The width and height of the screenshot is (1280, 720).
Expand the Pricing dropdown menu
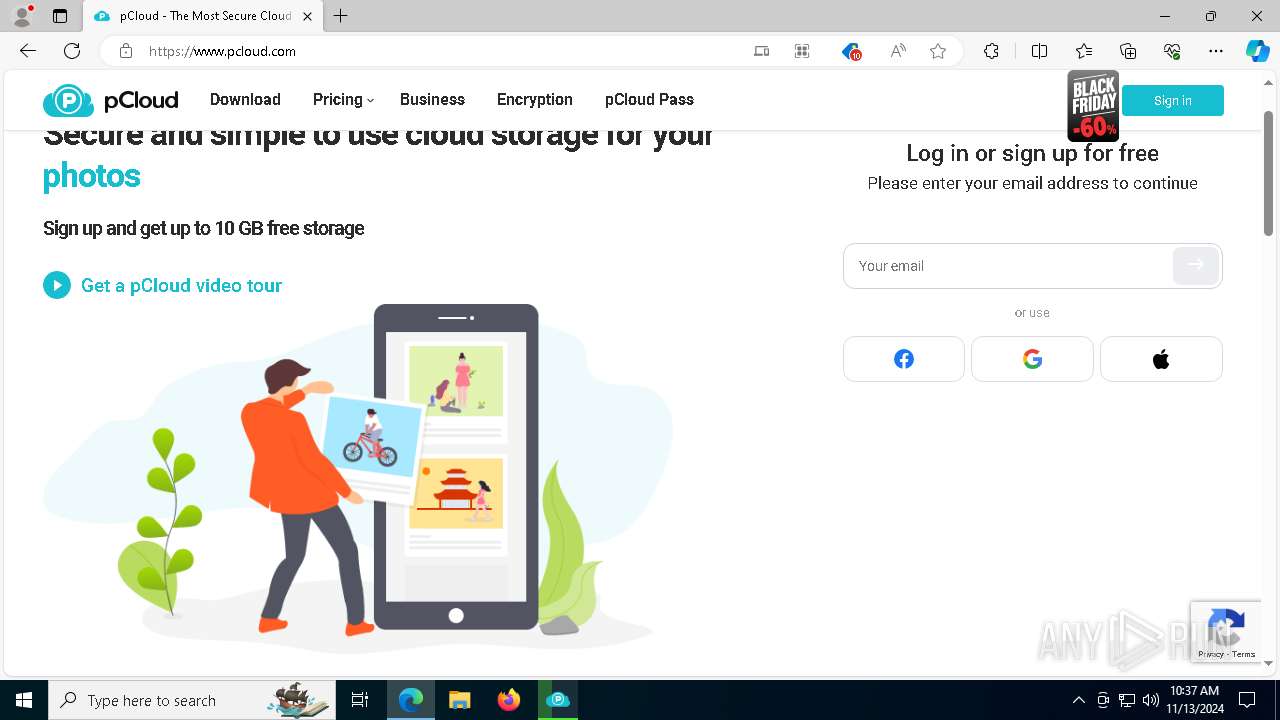pos(343,99)
